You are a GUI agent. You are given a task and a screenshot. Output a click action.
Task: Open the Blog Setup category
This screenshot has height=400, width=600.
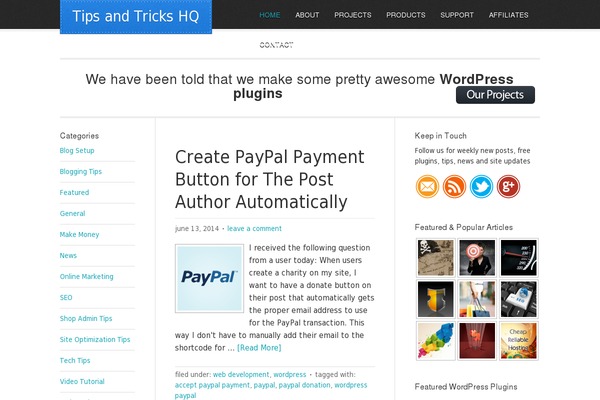tap(77, 150)
